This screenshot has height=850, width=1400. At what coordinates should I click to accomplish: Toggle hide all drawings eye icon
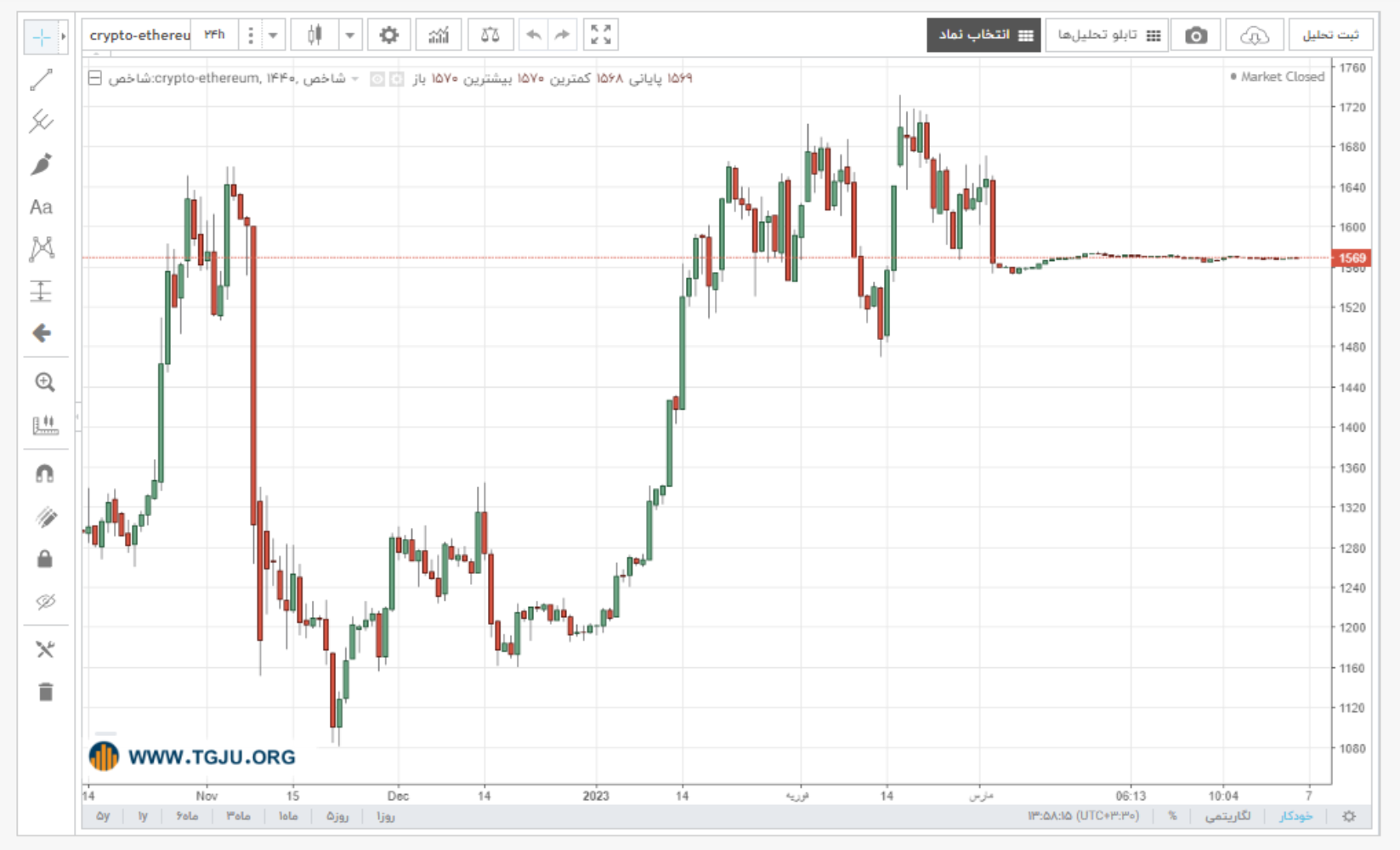click(x=45, y=602)
